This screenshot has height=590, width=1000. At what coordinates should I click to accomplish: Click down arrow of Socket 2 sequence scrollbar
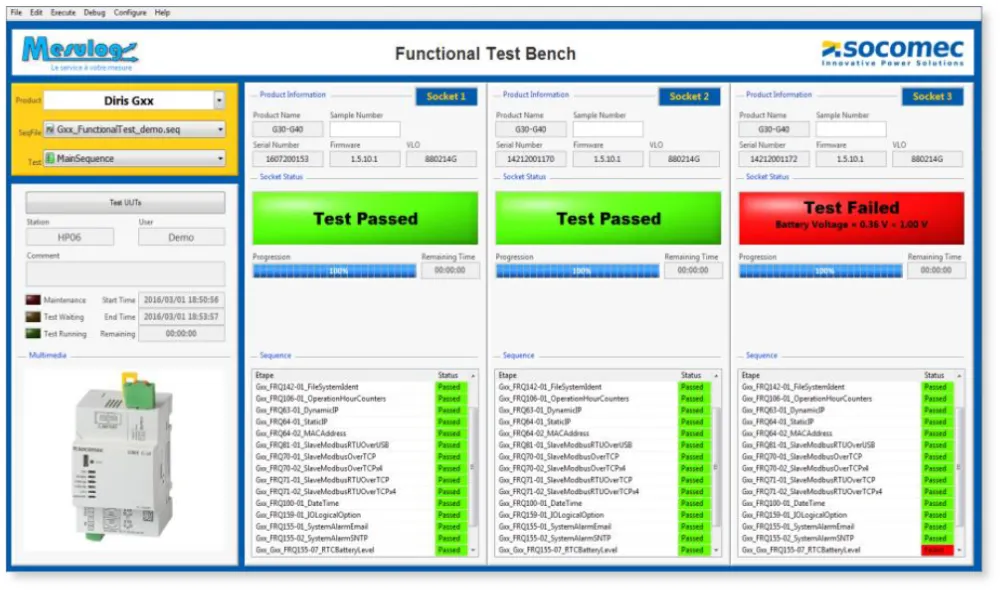coord(716,550)
